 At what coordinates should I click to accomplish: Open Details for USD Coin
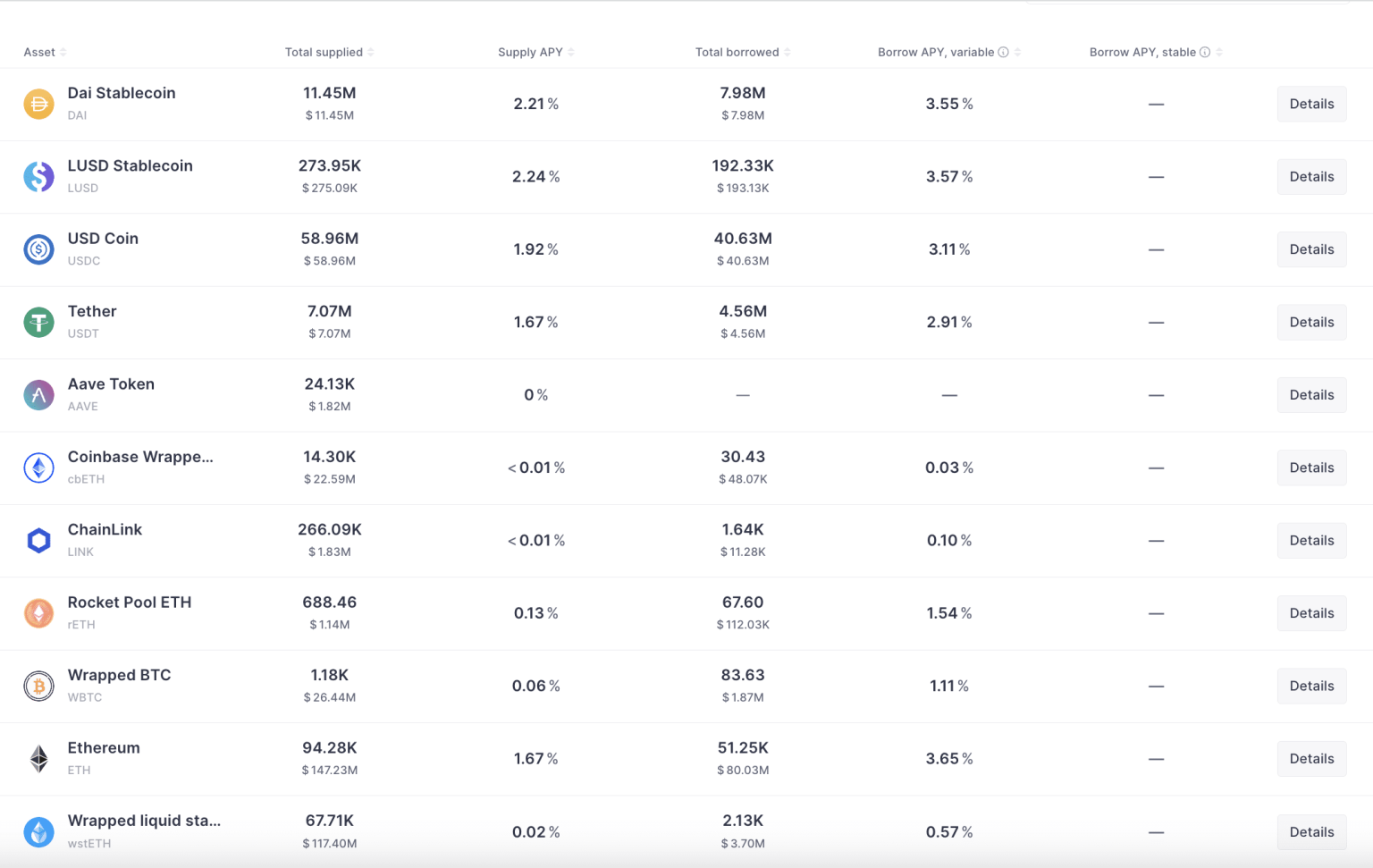click(1311, 249)
